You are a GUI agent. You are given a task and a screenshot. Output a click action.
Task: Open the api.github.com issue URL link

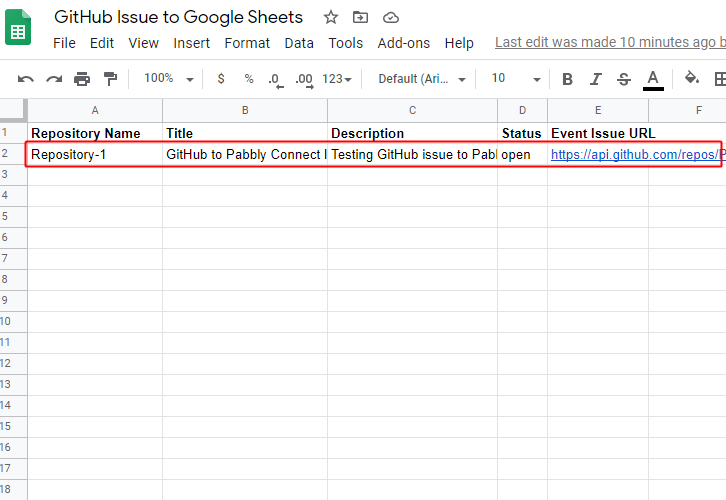(x=638, y=154)
